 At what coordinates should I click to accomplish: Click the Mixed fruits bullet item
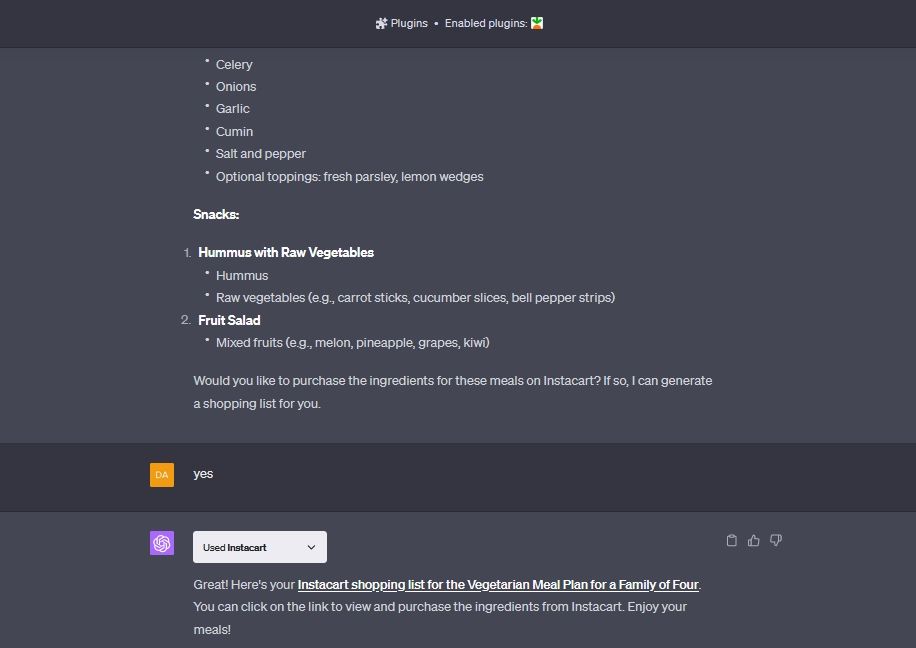point(352,343)
